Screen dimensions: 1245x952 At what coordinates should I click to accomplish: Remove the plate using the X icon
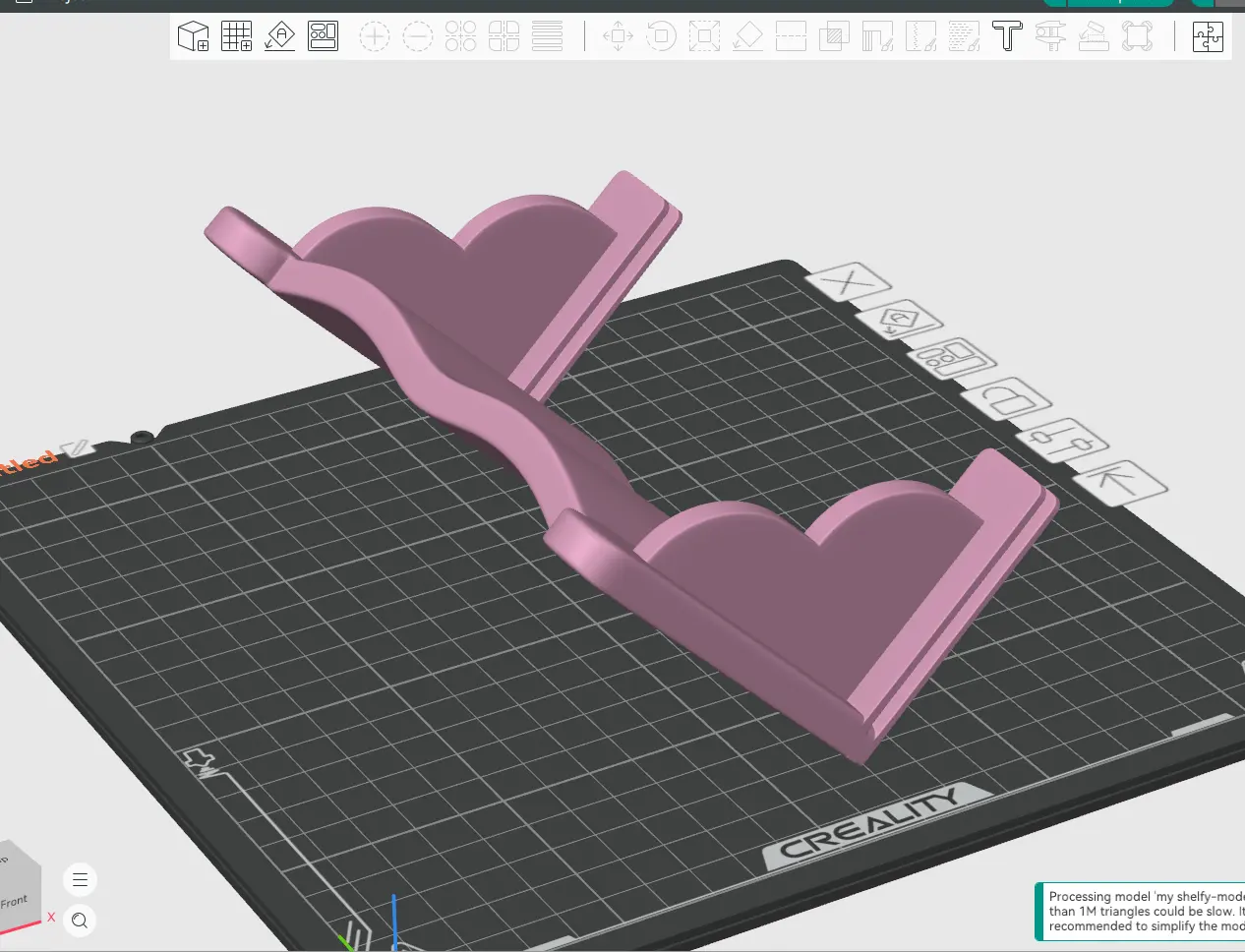tap(848, 283)
